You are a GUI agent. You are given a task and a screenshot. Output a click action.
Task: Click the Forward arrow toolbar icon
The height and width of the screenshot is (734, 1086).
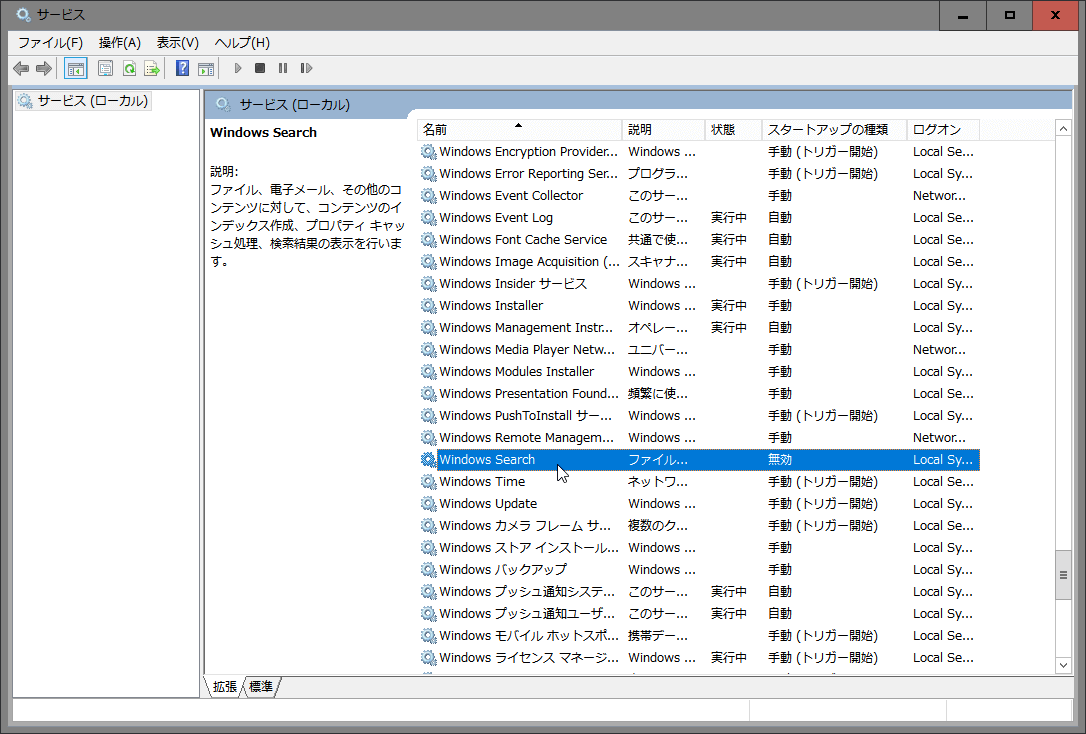click(x=44, y=68)
